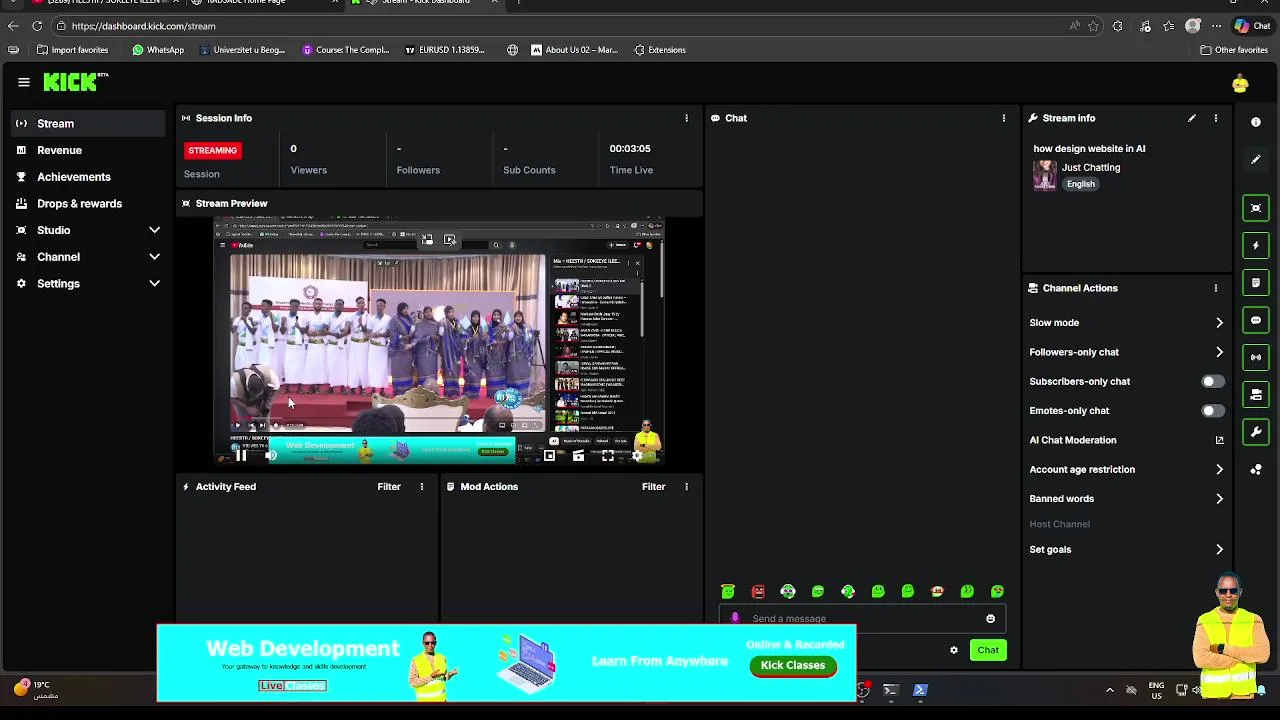The image size is (1280, 720).
Task: Send message with green Chat button
Action: pos(988,650)
